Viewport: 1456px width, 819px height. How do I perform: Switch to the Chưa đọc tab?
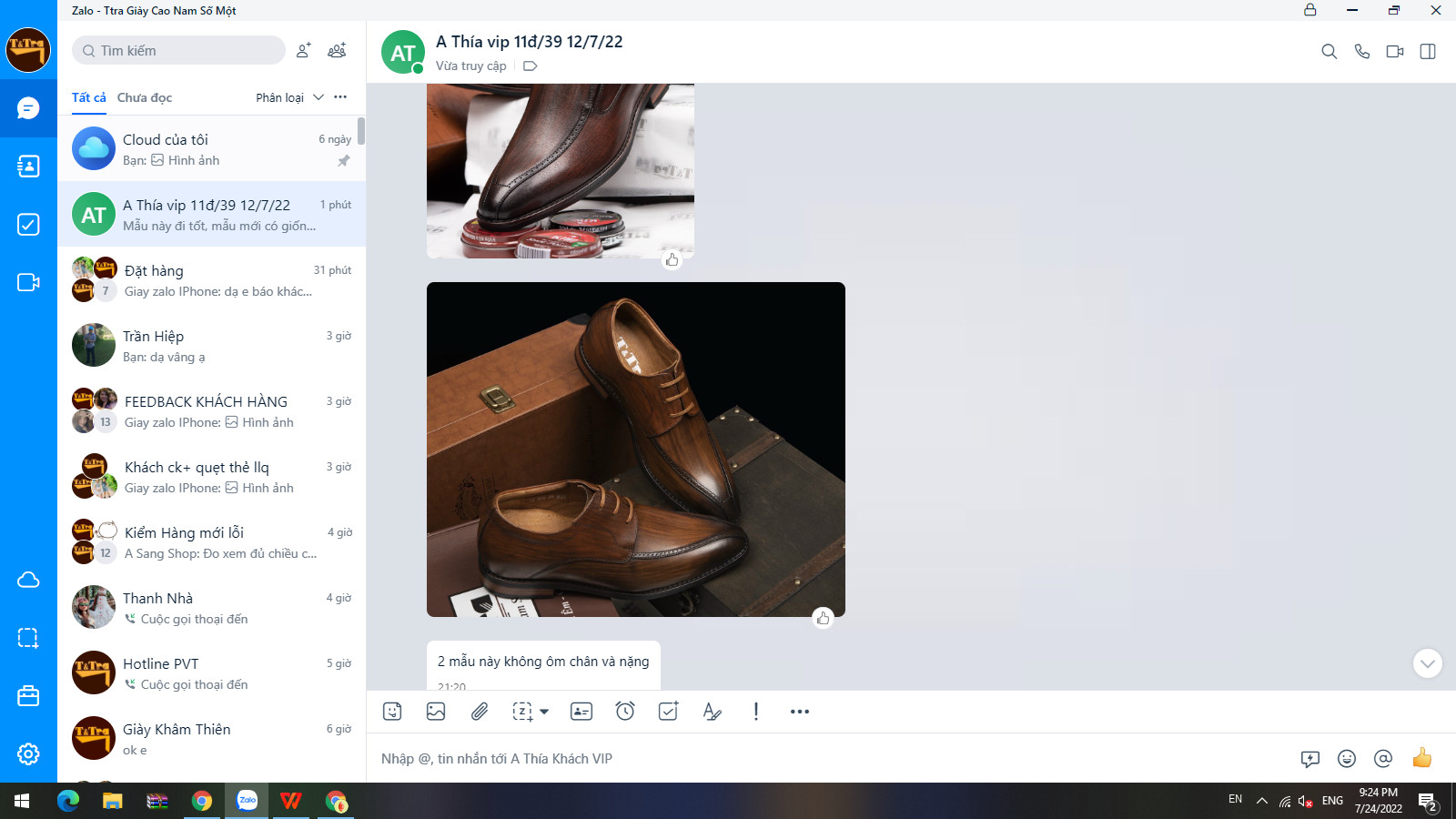(145, 97)
